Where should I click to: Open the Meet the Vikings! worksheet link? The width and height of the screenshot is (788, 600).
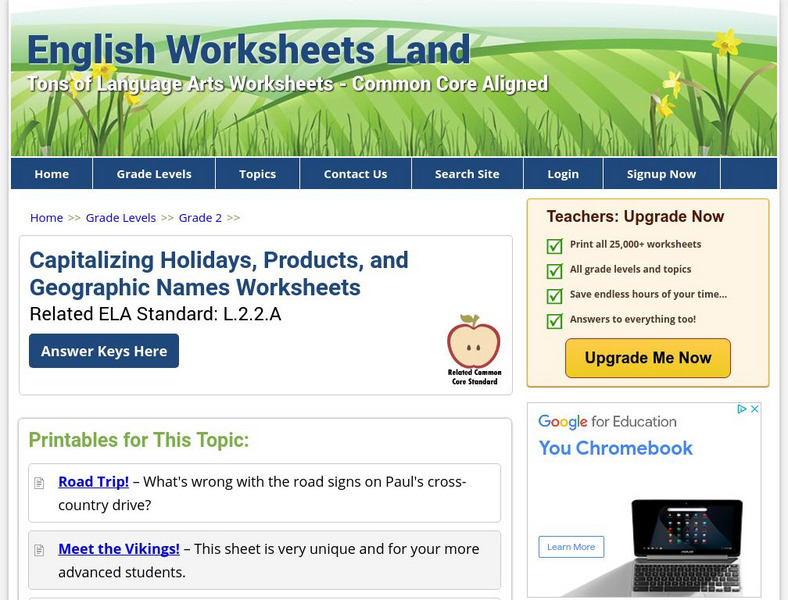coord(119,549)
